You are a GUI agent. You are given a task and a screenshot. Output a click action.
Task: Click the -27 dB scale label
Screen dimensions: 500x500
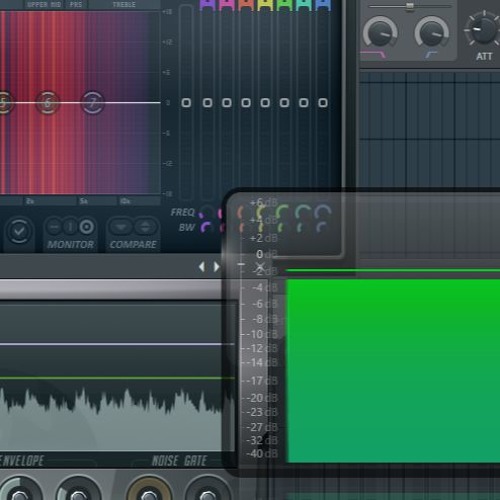(x=262, y=427)
